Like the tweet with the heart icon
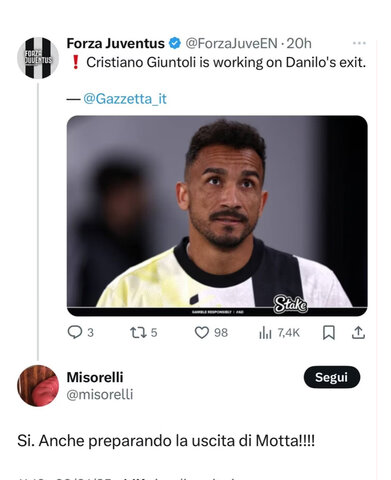 pyautogui.click(x=202, y=332)
